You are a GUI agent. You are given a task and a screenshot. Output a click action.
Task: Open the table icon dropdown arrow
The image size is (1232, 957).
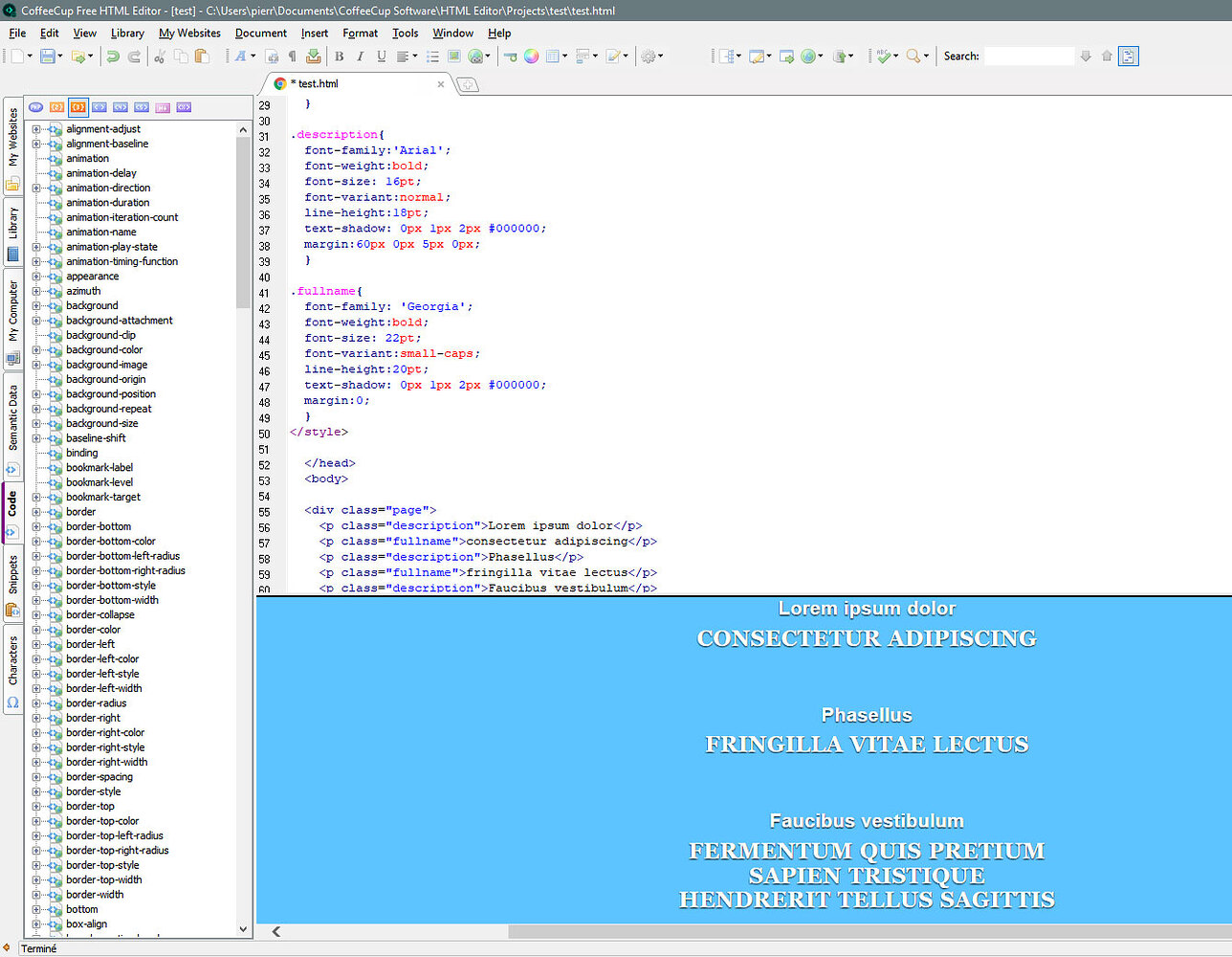[564, 56]
